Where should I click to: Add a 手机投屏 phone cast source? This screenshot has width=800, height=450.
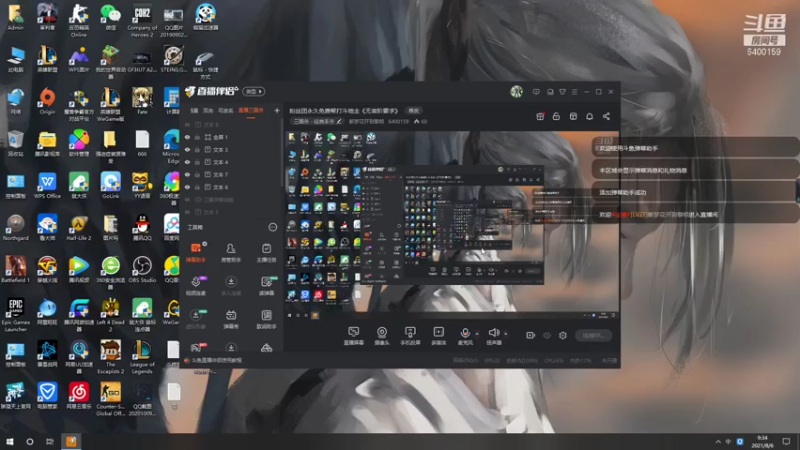click(410, 336)
